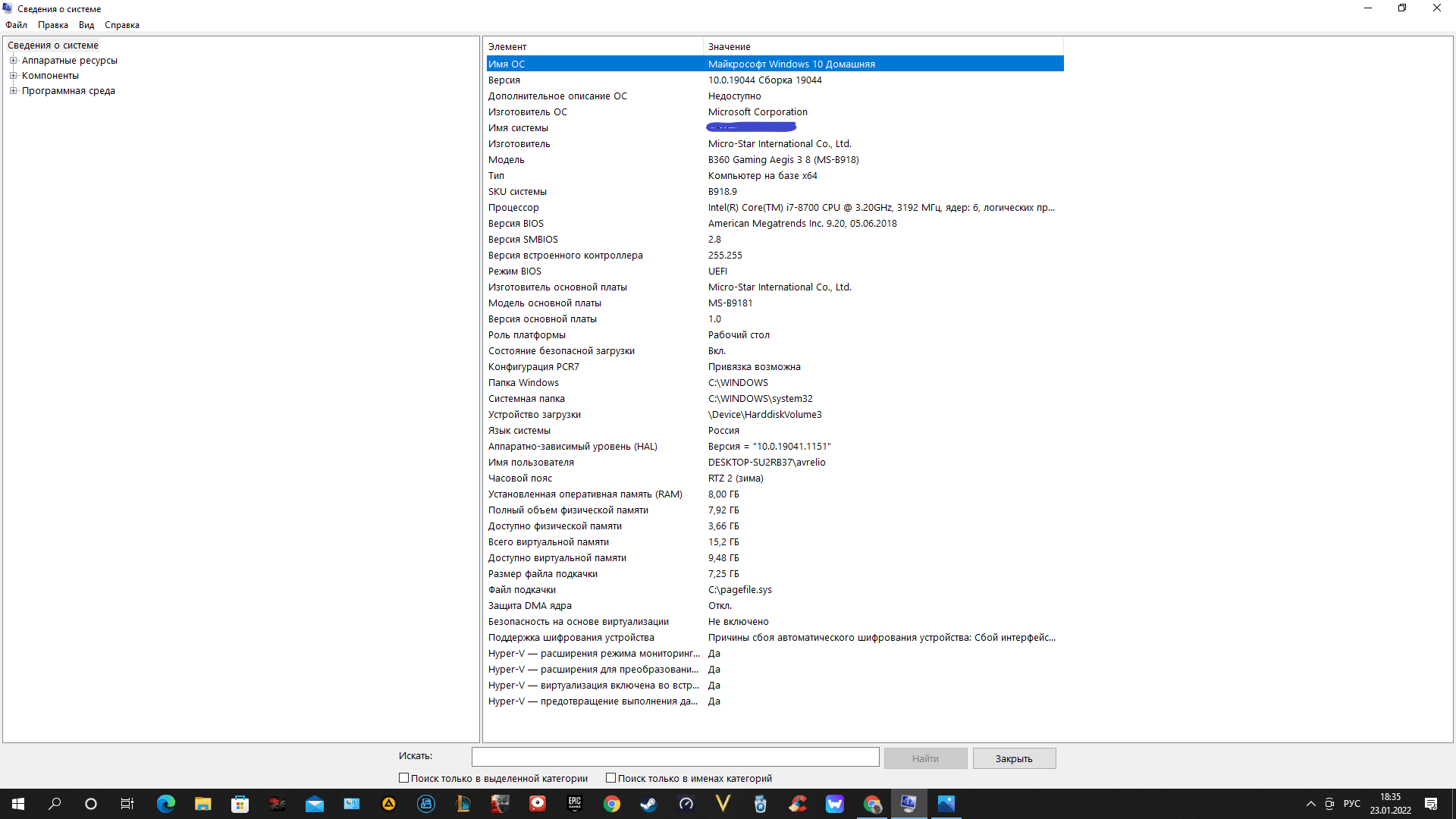1456x819 pixels.
Task: Focus the Искать search input field
Action: 675,757
